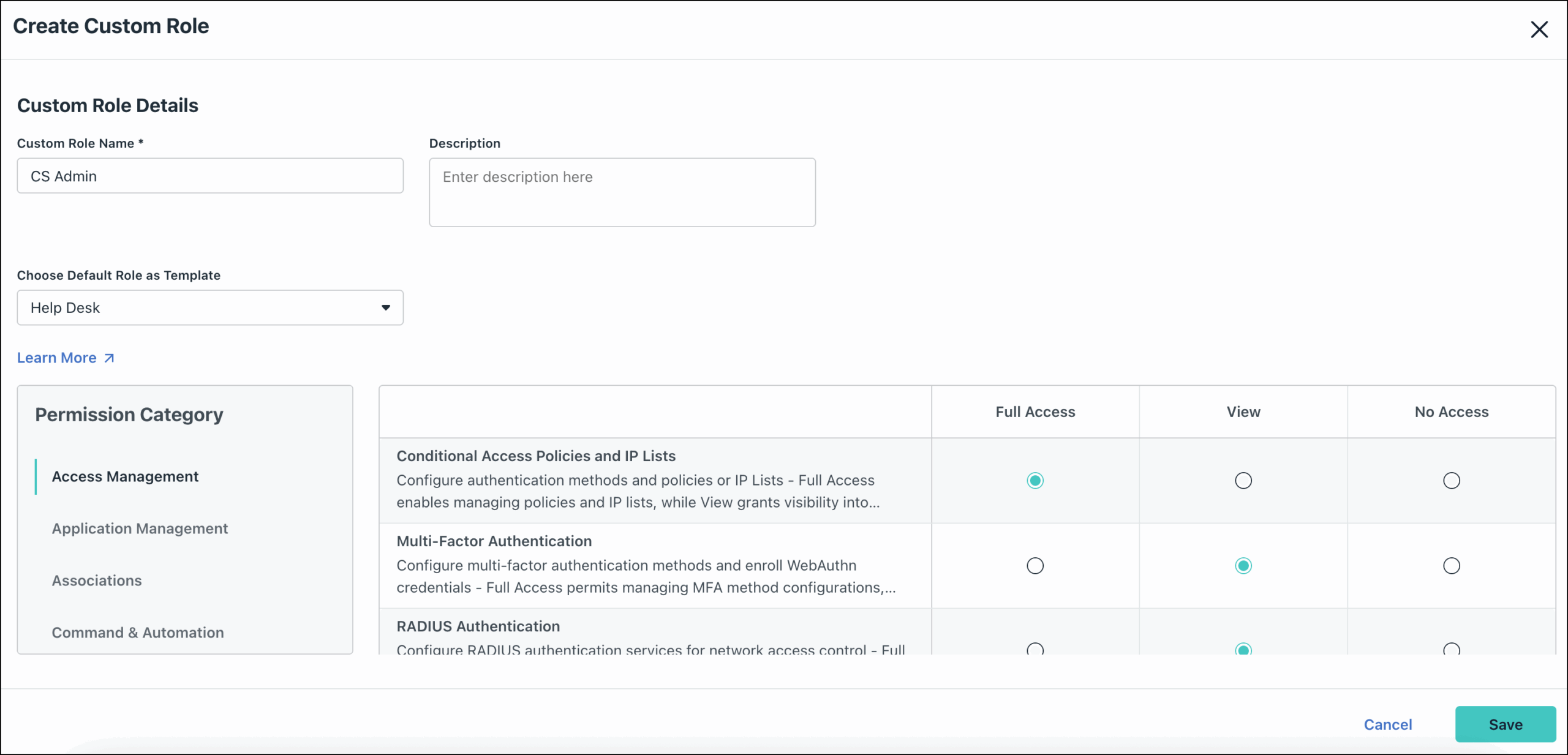Click the chevron on the Help Desk selector
Screen dimensions: 1568x755
386,308
